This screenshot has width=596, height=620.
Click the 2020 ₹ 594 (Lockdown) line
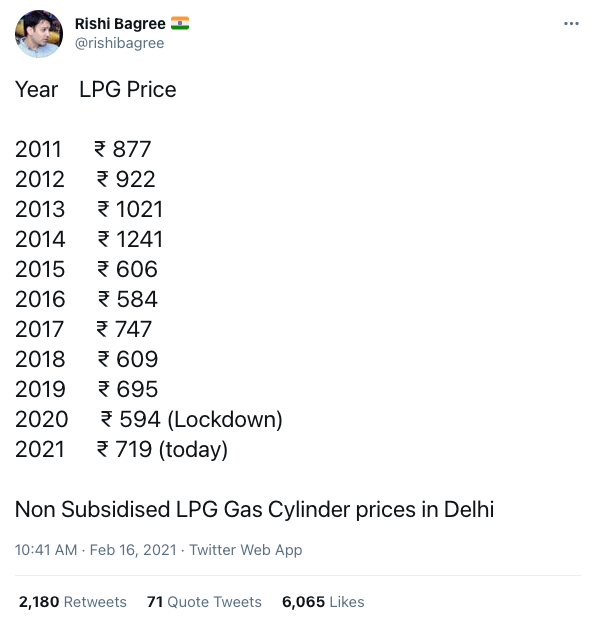[149, 419]
